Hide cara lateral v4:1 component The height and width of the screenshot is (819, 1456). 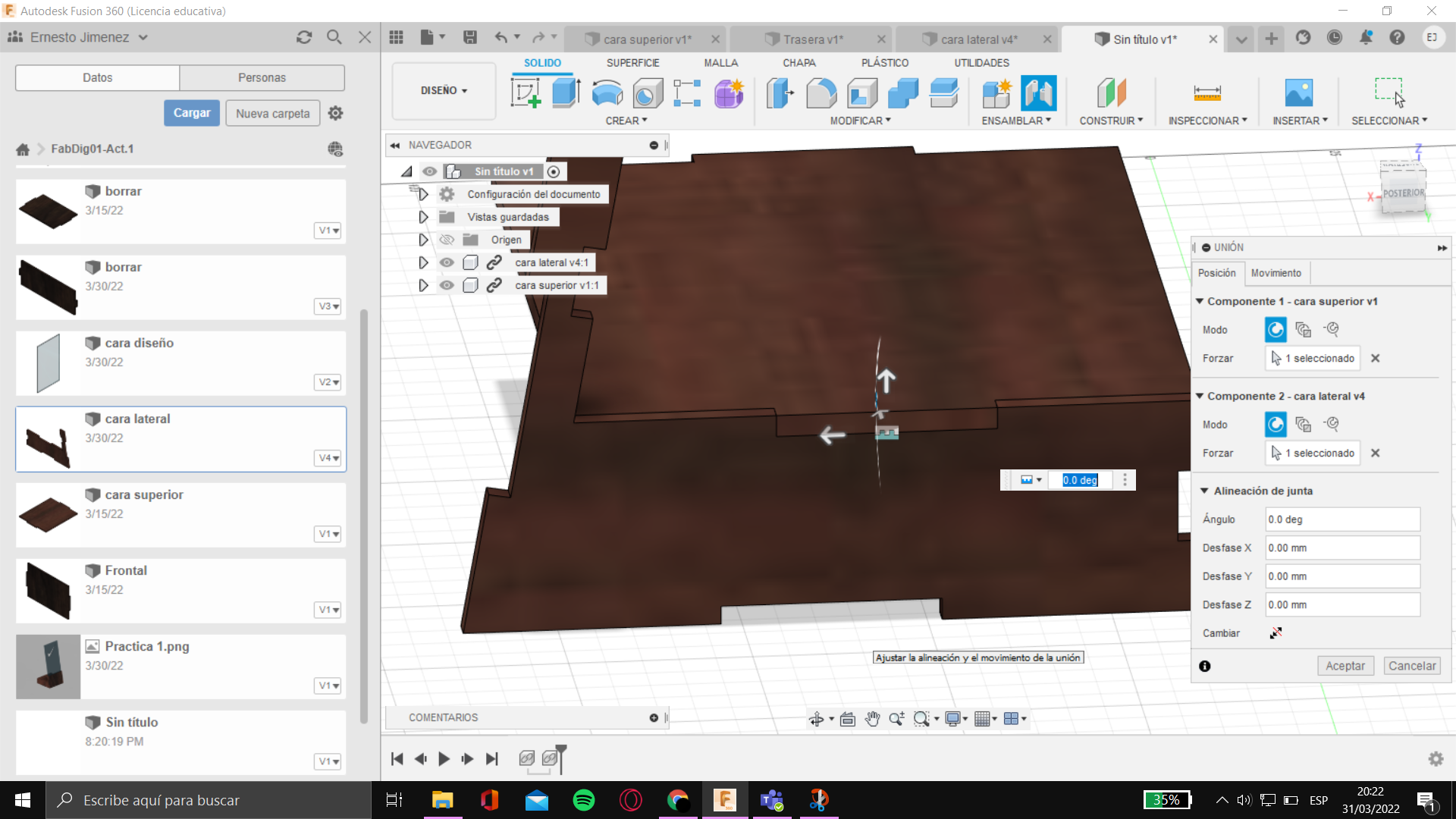point(447,262)
